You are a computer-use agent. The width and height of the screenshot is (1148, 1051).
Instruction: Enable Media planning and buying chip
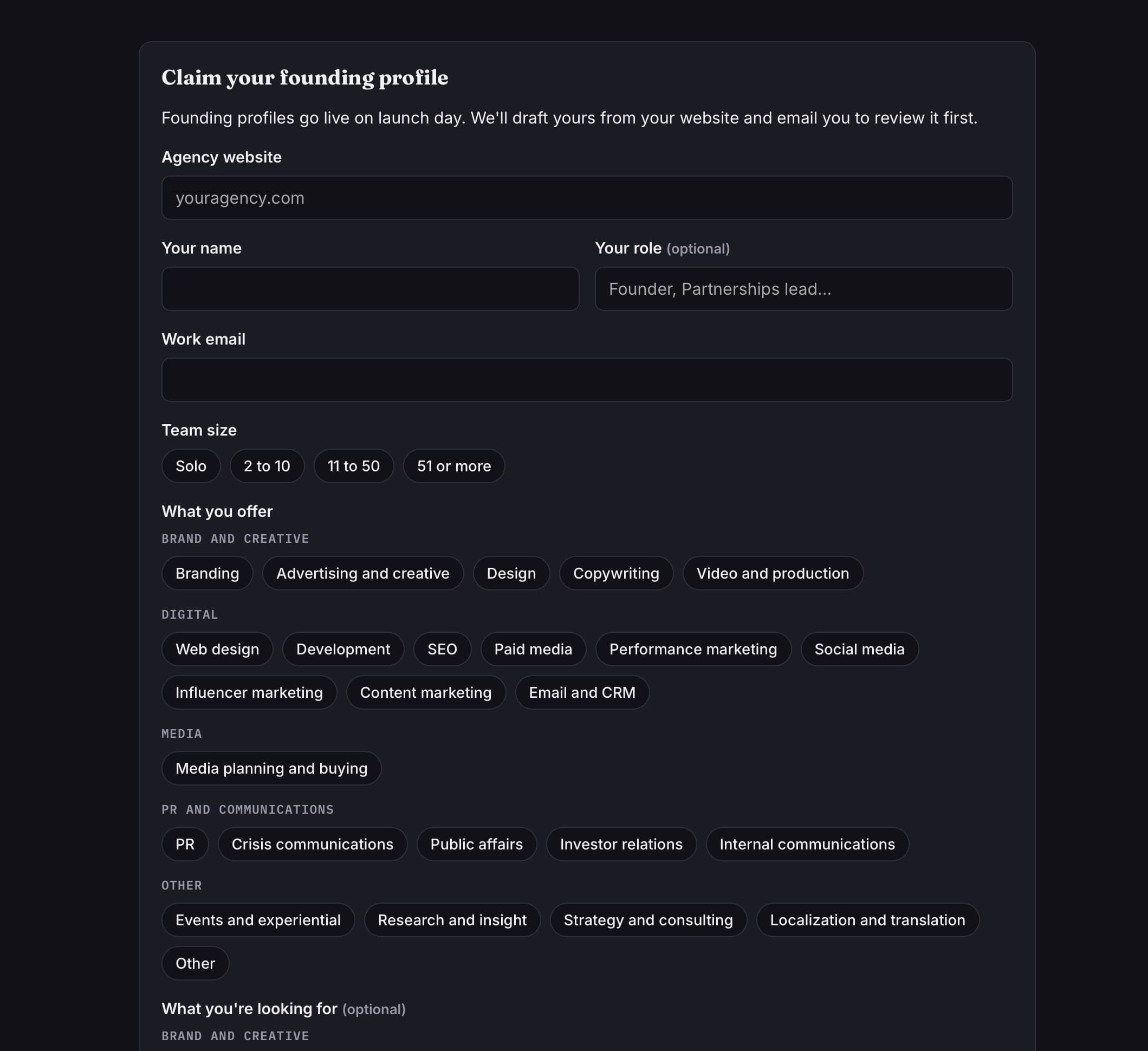point(271,768)
